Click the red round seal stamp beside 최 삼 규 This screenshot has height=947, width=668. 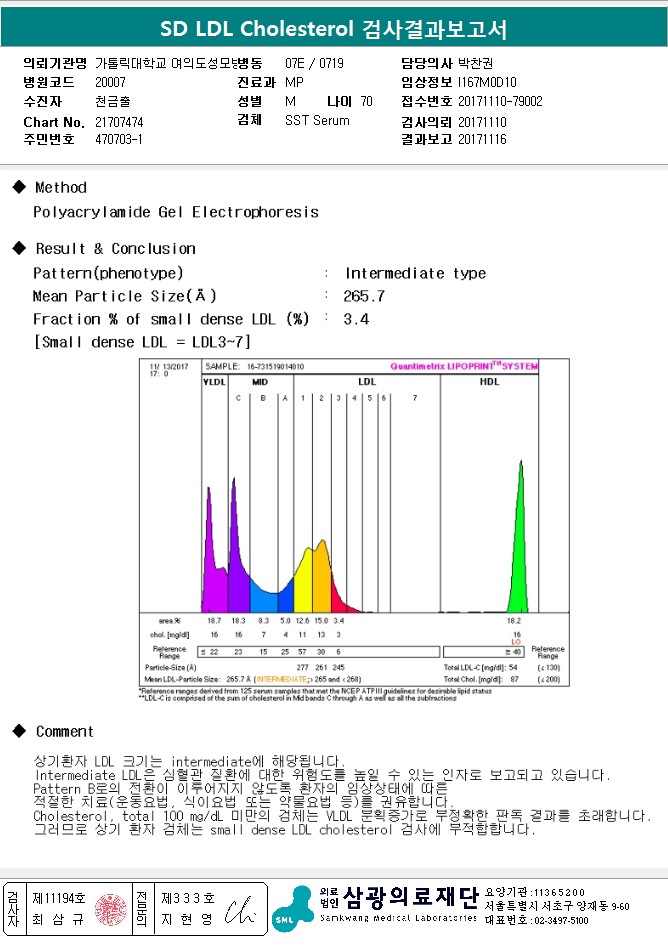pos(111,910)
